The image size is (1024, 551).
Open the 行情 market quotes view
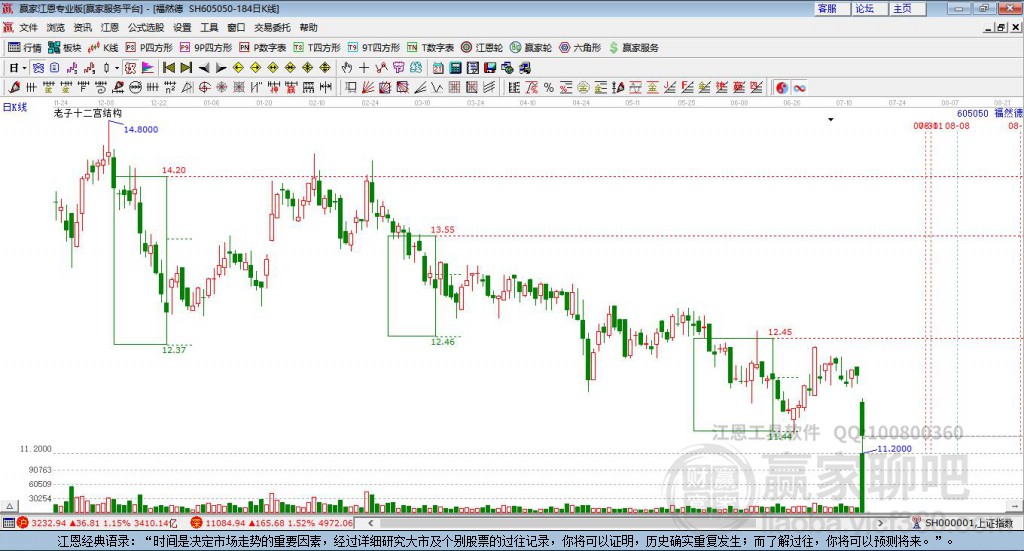click(x=24, y=48)
